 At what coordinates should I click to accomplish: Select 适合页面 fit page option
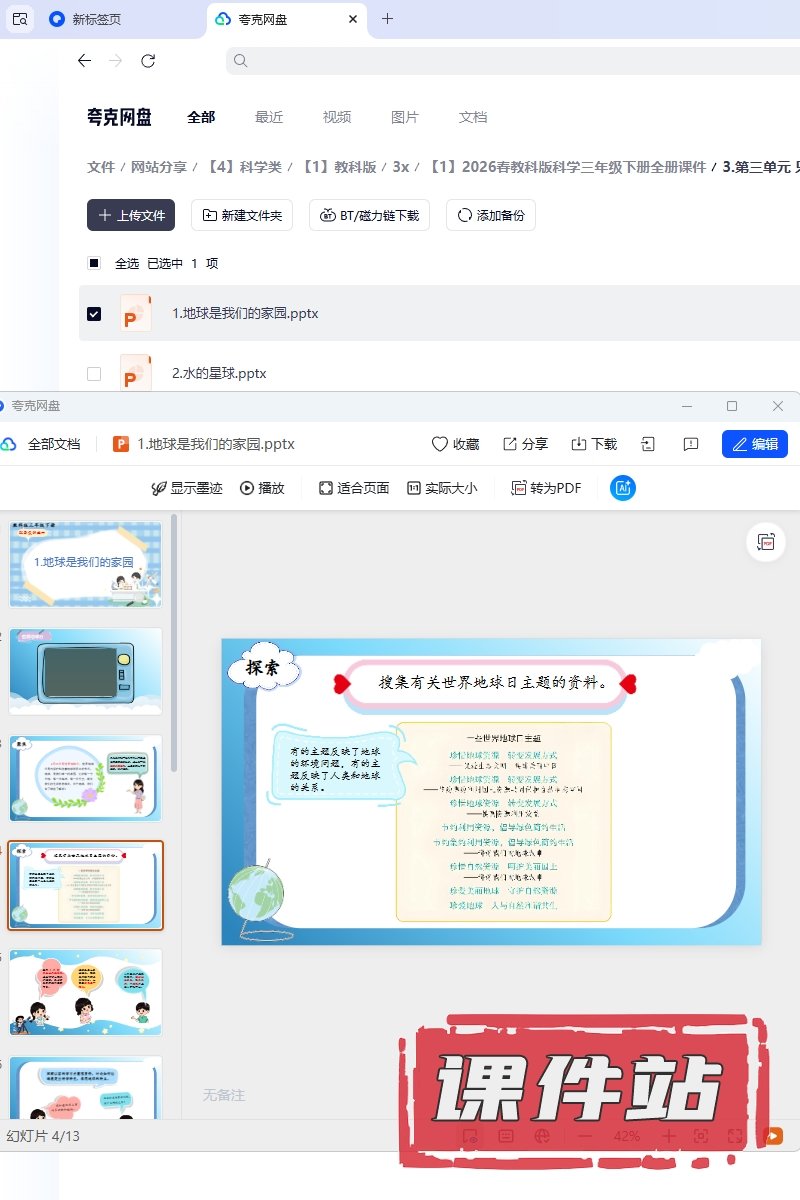pyautogui.click(x=353, y=488)
